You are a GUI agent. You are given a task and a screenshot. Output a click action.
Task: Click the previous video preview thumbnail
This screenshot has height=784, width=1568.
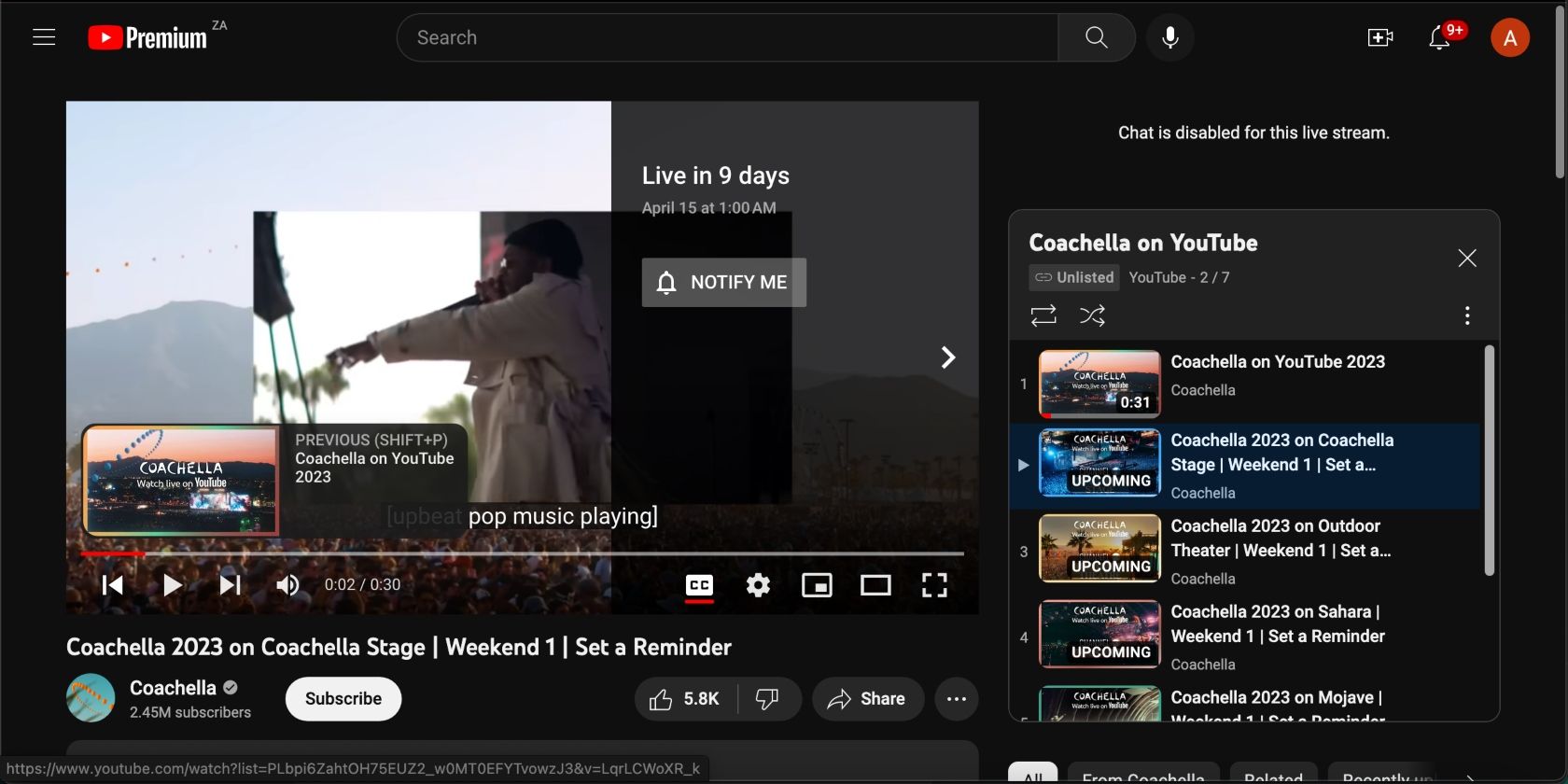[182, 481]
